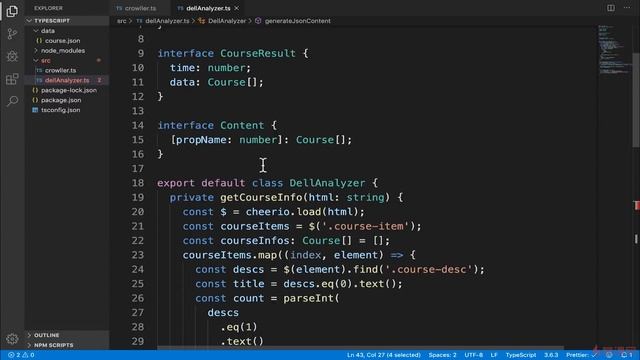Show errors and warnings in status bar
Screen dimensions: 640x360
pos(21,355)
